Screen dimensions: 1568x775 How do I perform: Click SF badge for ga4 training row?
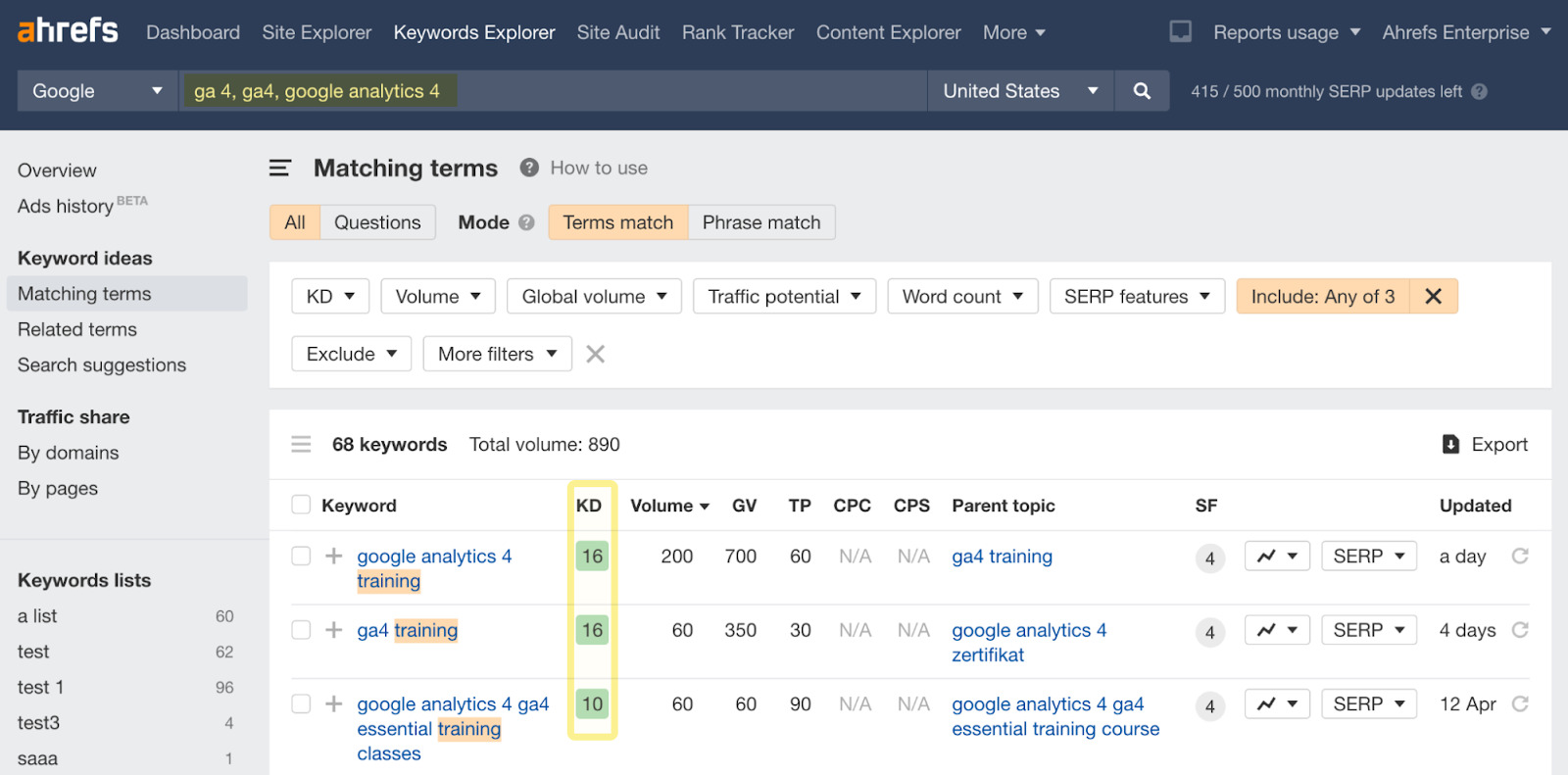1210,632
